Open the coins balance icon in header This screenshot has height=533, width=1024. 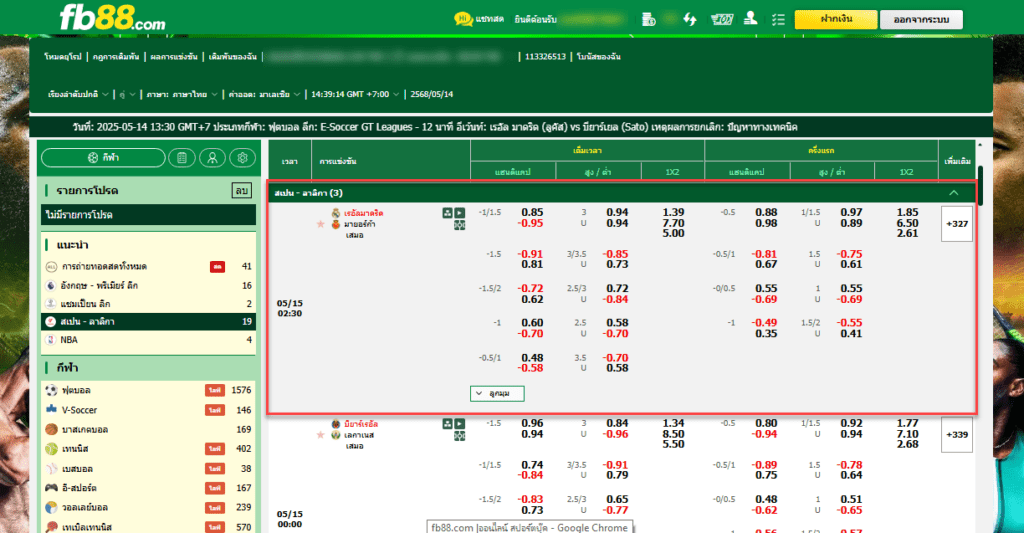pyautogui.click(x=648, y=20)
